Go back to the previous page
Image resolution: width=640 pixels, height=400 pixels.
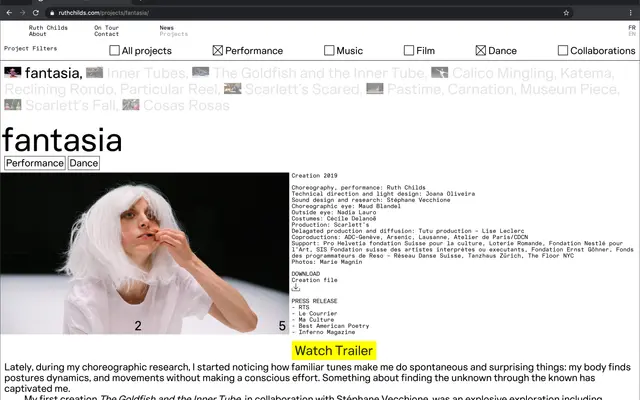coord(9,13)
